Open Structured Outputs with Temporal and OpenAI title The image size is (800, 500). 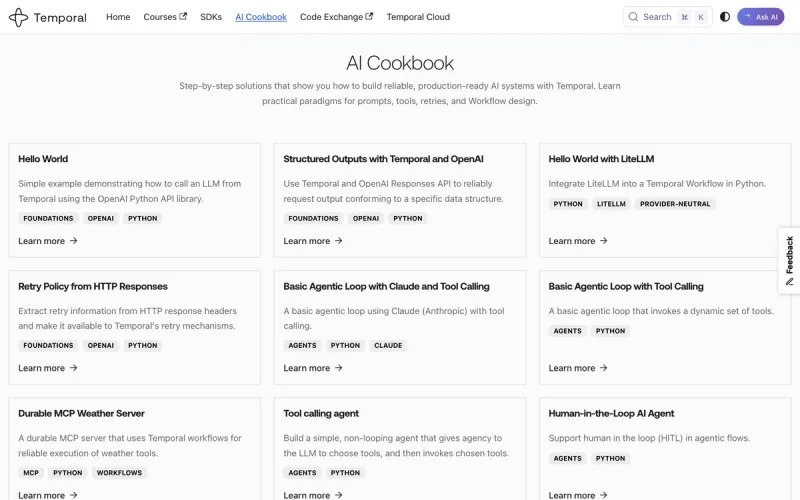coord(383,159)
